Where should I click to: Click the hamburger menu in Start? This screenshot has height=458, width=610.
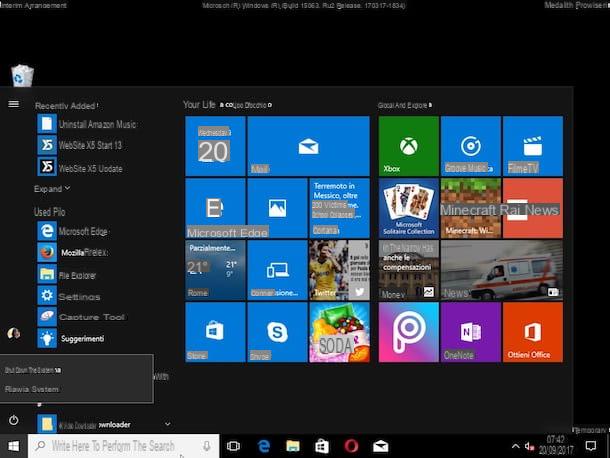point(14,104)
